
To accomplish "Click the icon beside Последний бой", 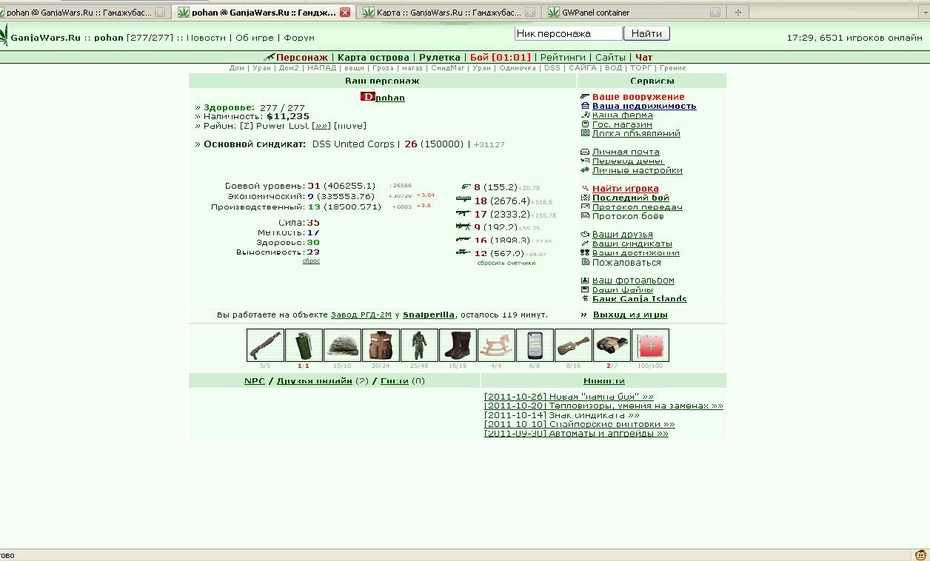I will (585, 197).
